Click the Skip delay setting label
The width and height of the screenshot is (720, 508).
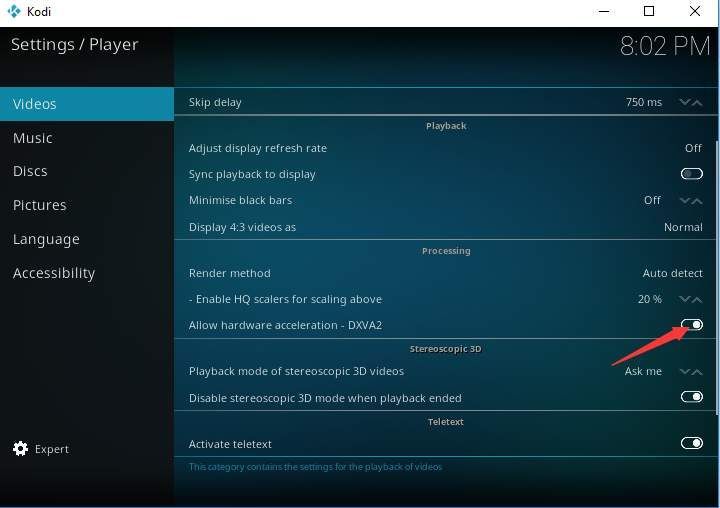[215, 102]
